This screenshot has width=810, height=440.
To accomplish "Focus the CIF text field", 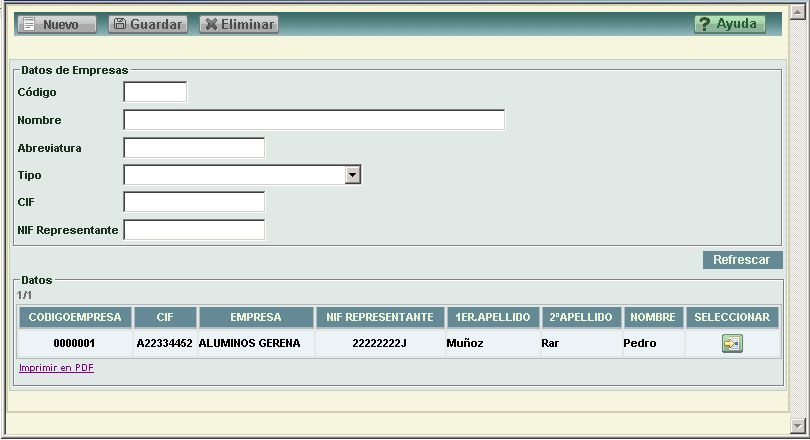I will [x=194, y=202].
